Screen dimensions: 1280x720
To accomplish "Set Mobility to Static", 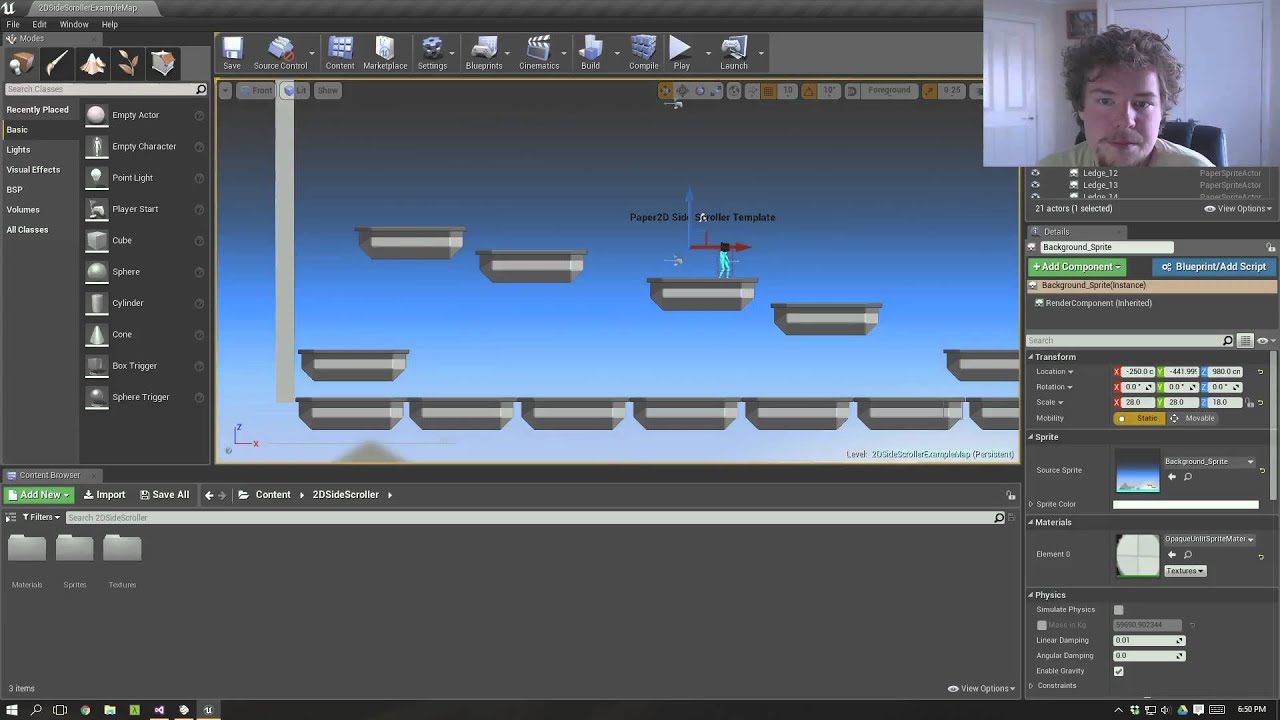I will click(x=1139, y=418).
